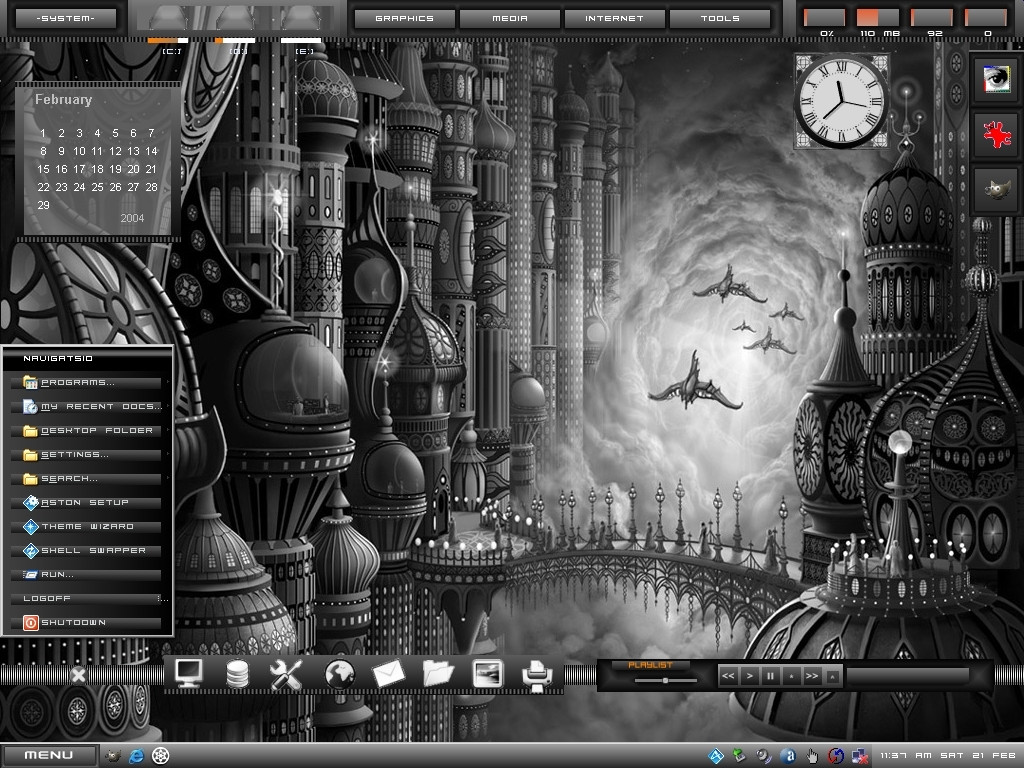The image size is (1024, 768).
Task: Click the grey speaker tray icon
Action: (763, 756)
